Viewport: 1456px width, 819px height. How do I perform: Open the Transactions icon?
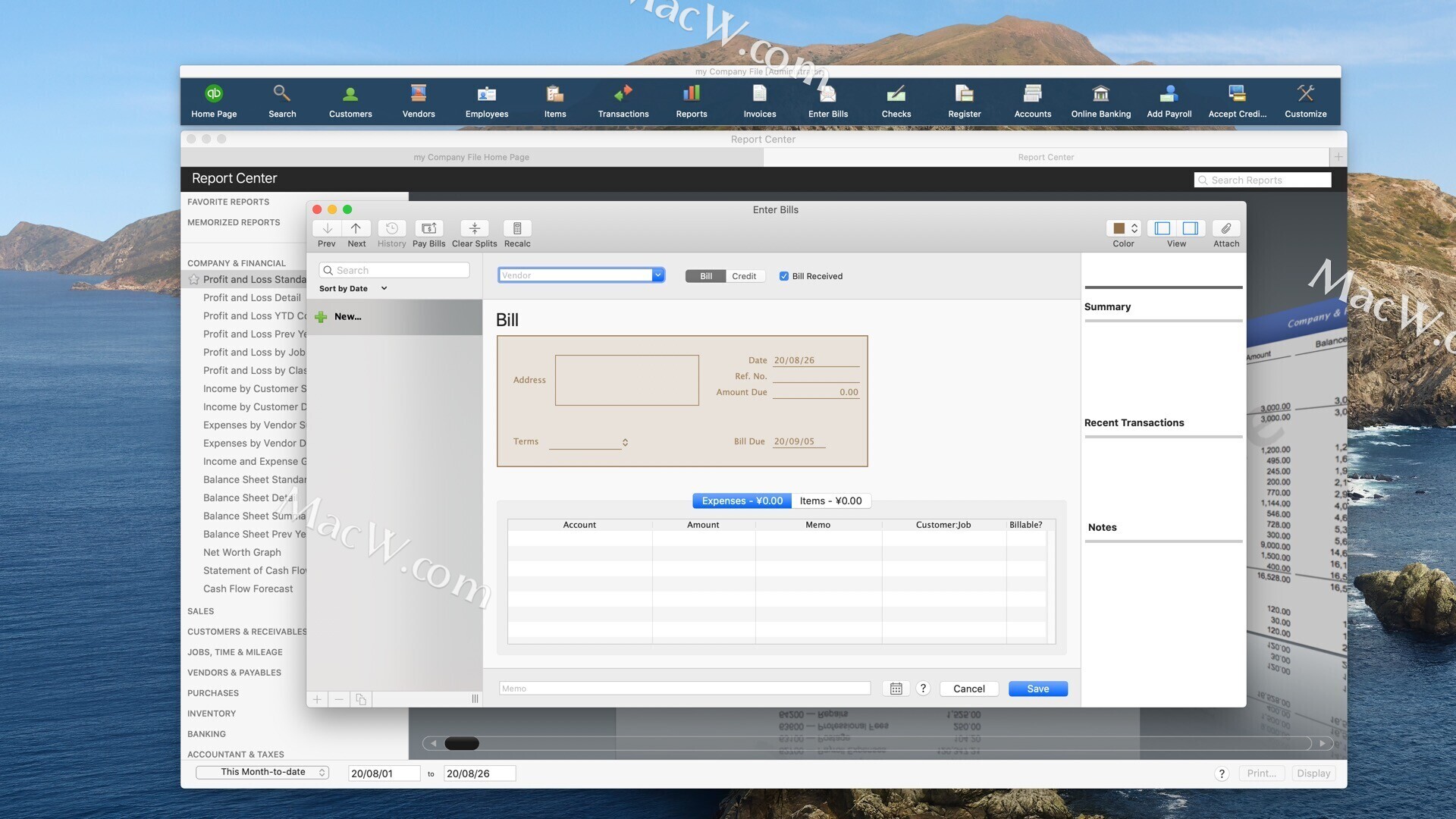point(623,101)
